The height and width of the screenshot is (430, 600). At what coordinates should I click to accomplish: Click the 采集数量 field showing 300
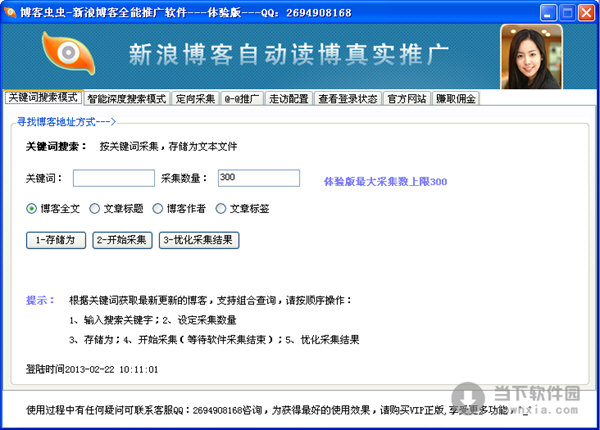tap(259, 178)
